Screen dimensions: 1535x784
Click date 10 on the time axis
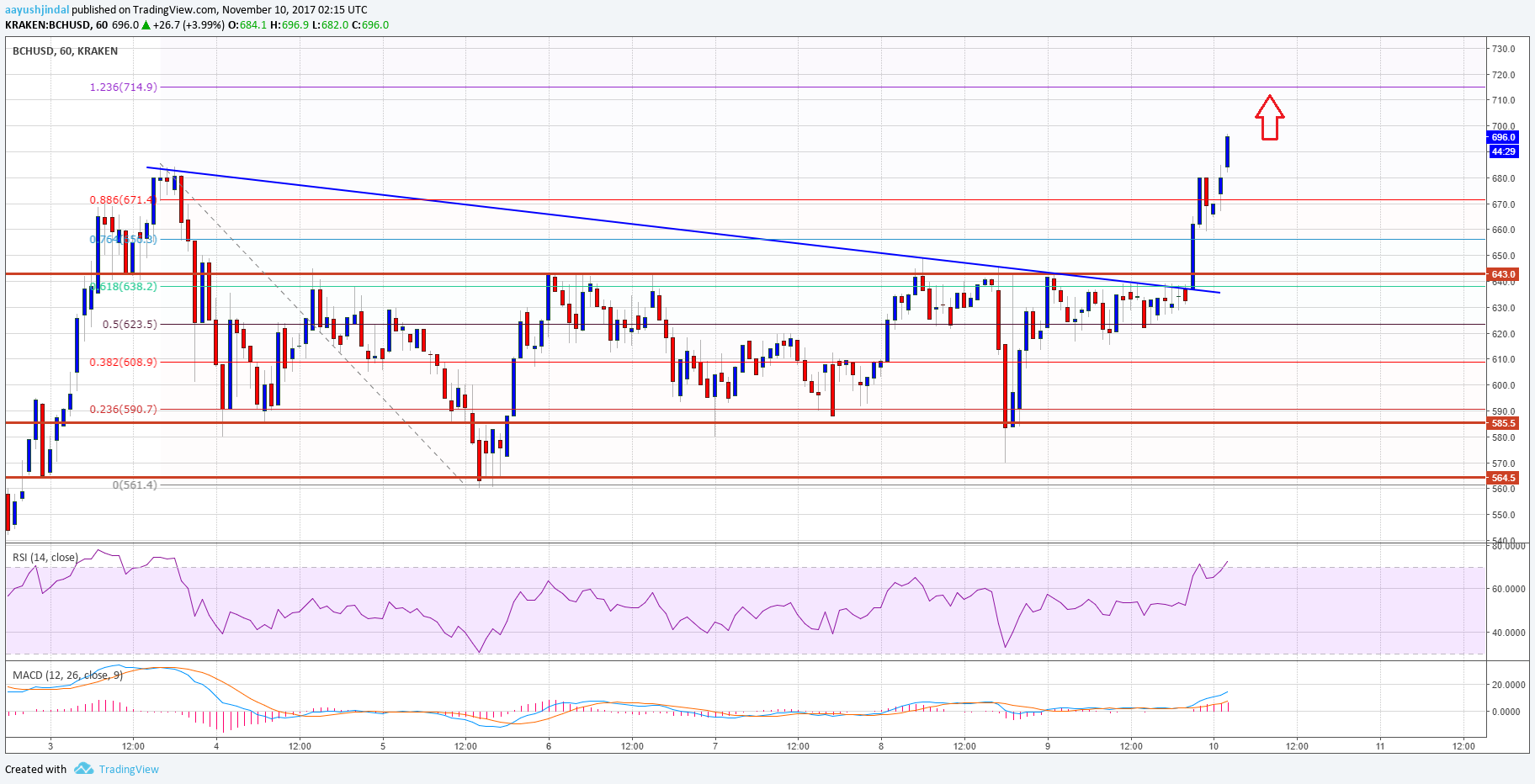tap(1213, 745)
